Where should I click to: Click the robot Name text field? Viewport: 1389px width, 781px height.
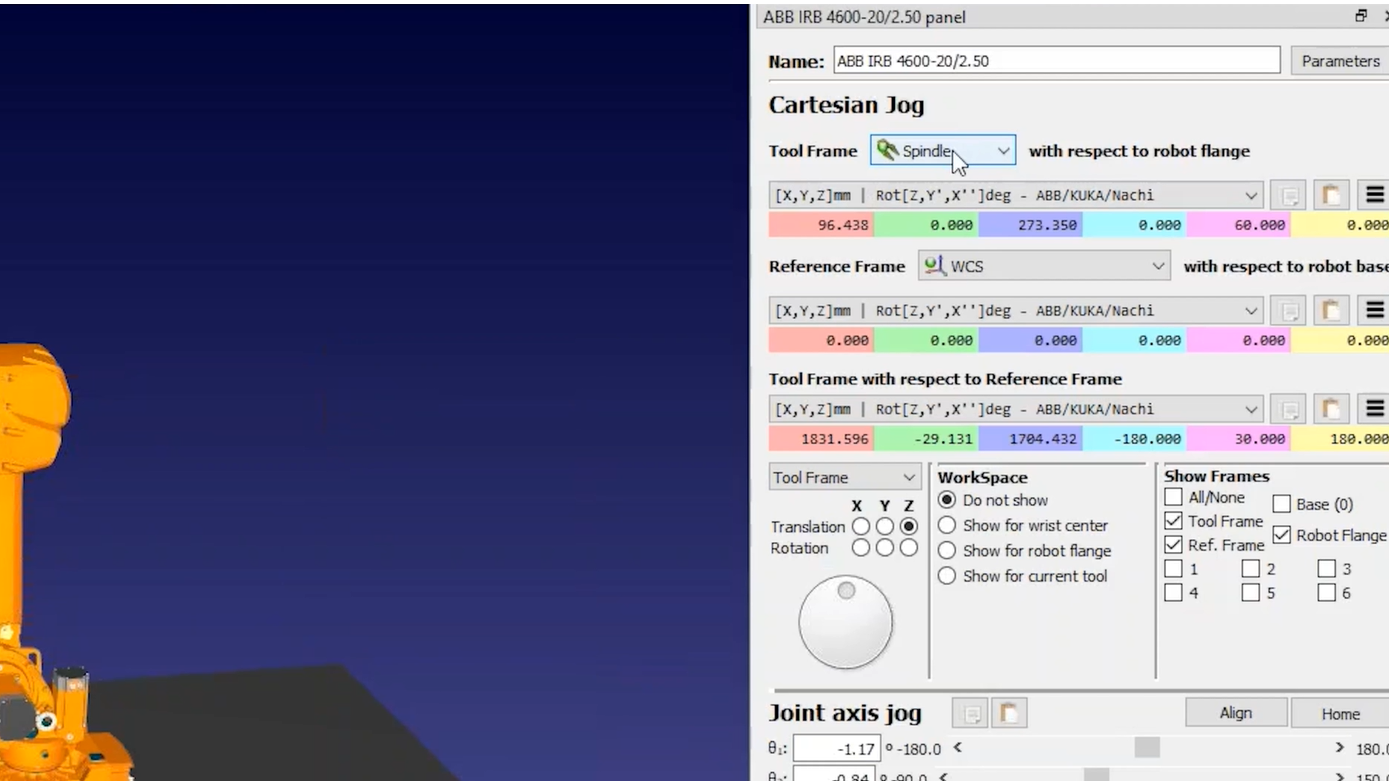[x=1055, y=61]
